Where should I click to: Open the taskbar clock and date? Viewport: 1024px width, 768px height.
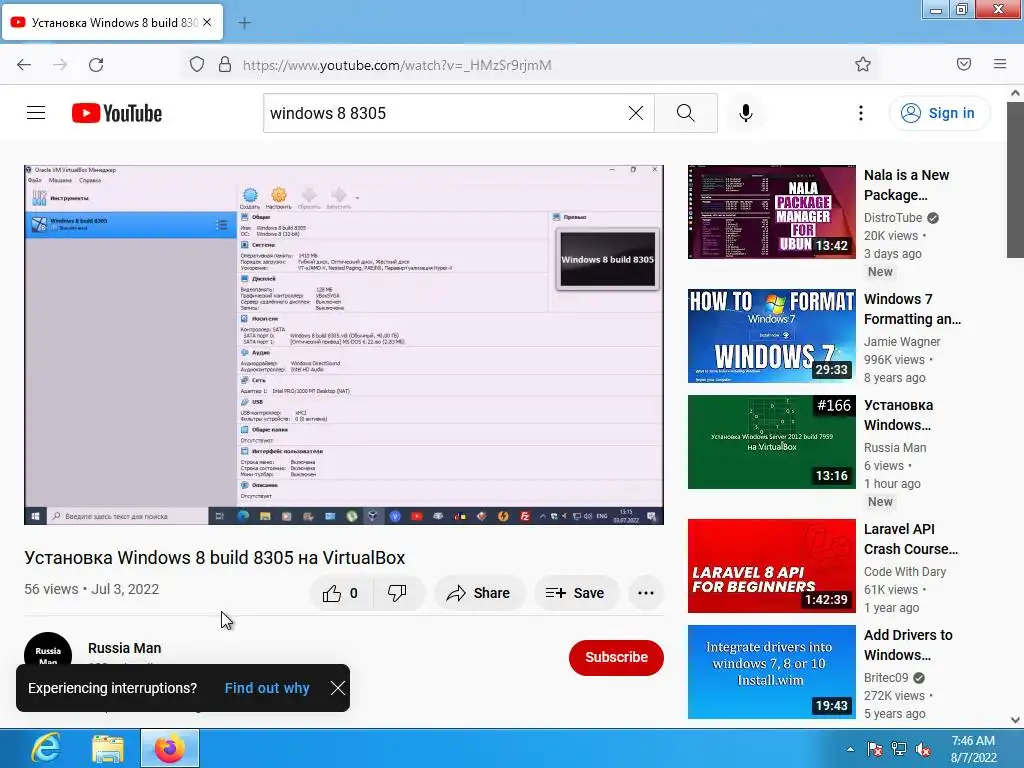[974, 749]
